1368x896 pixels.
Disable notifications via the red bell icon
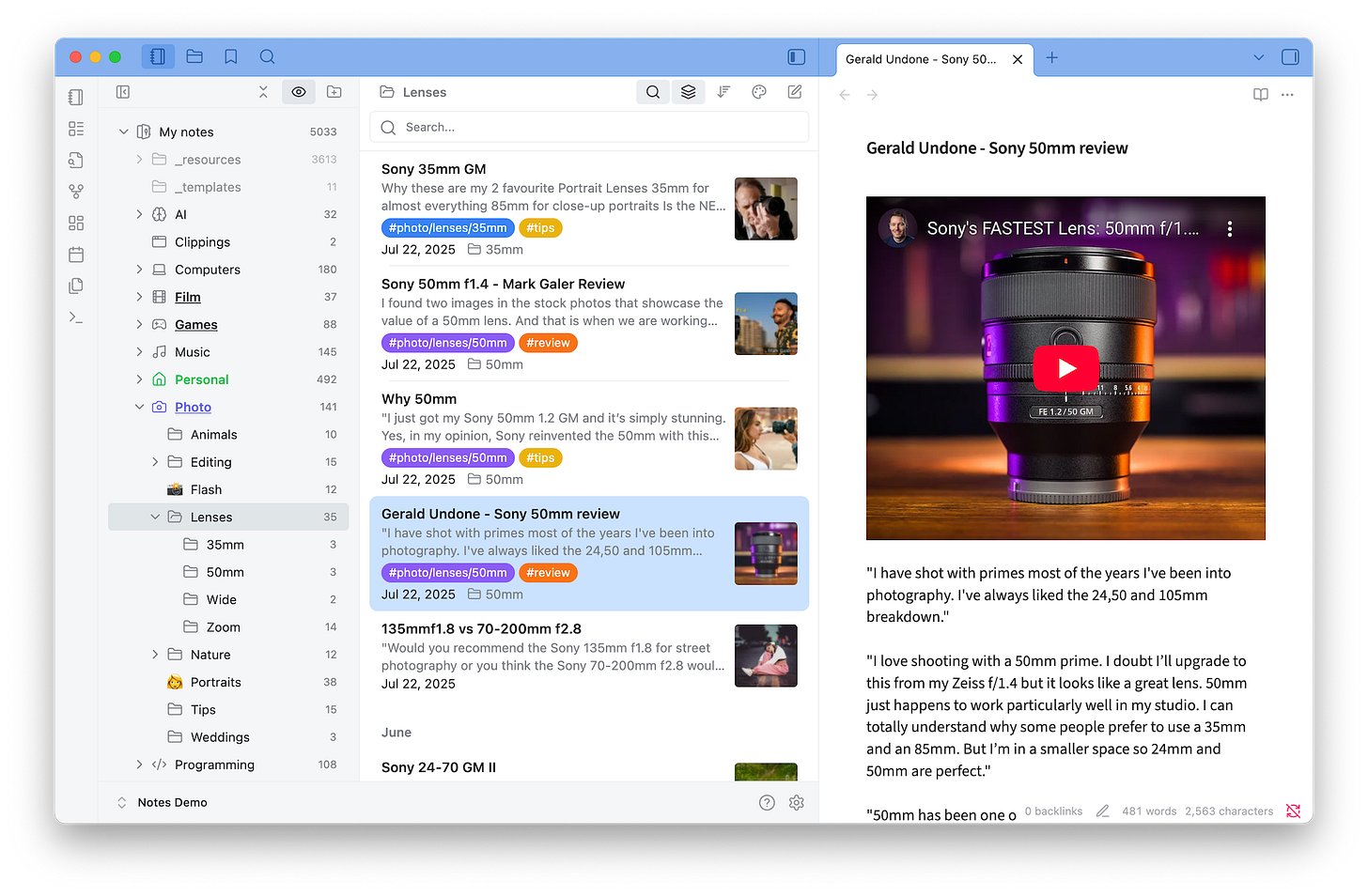pos(1294,810)
